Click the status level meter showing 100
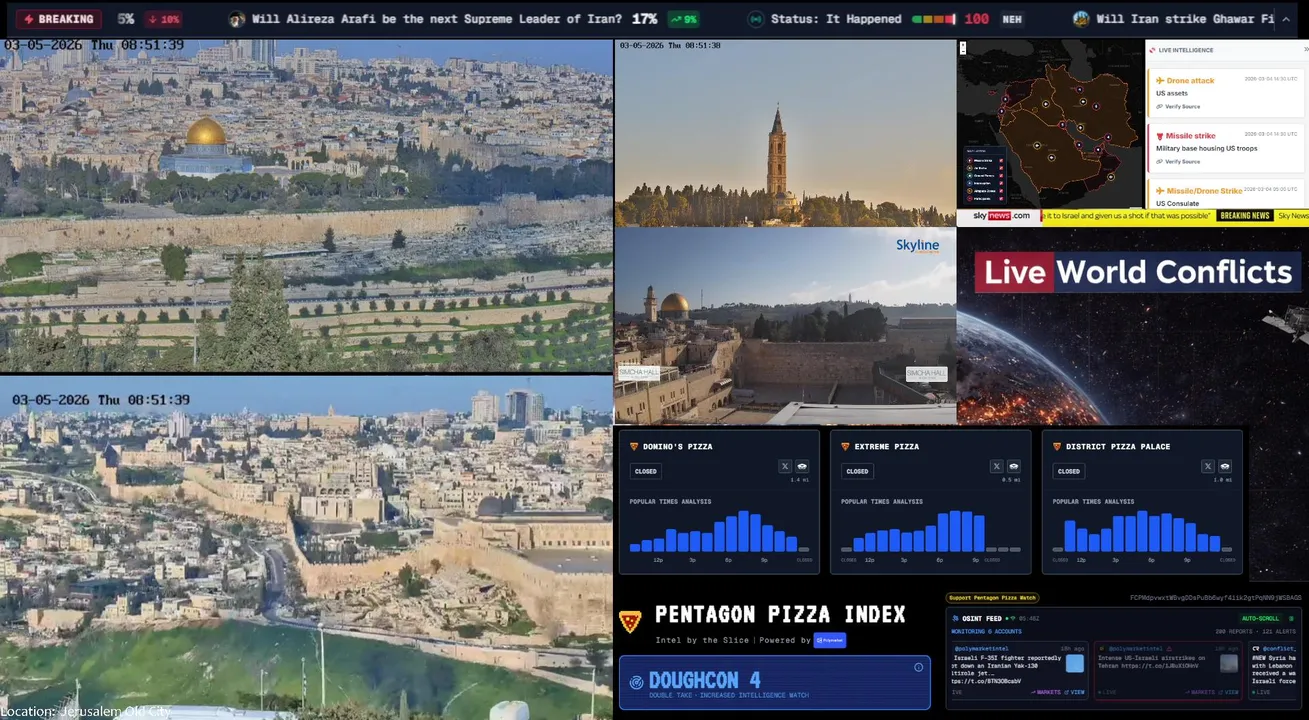Viewport: 1309px width, 720px height. (935, 19)
